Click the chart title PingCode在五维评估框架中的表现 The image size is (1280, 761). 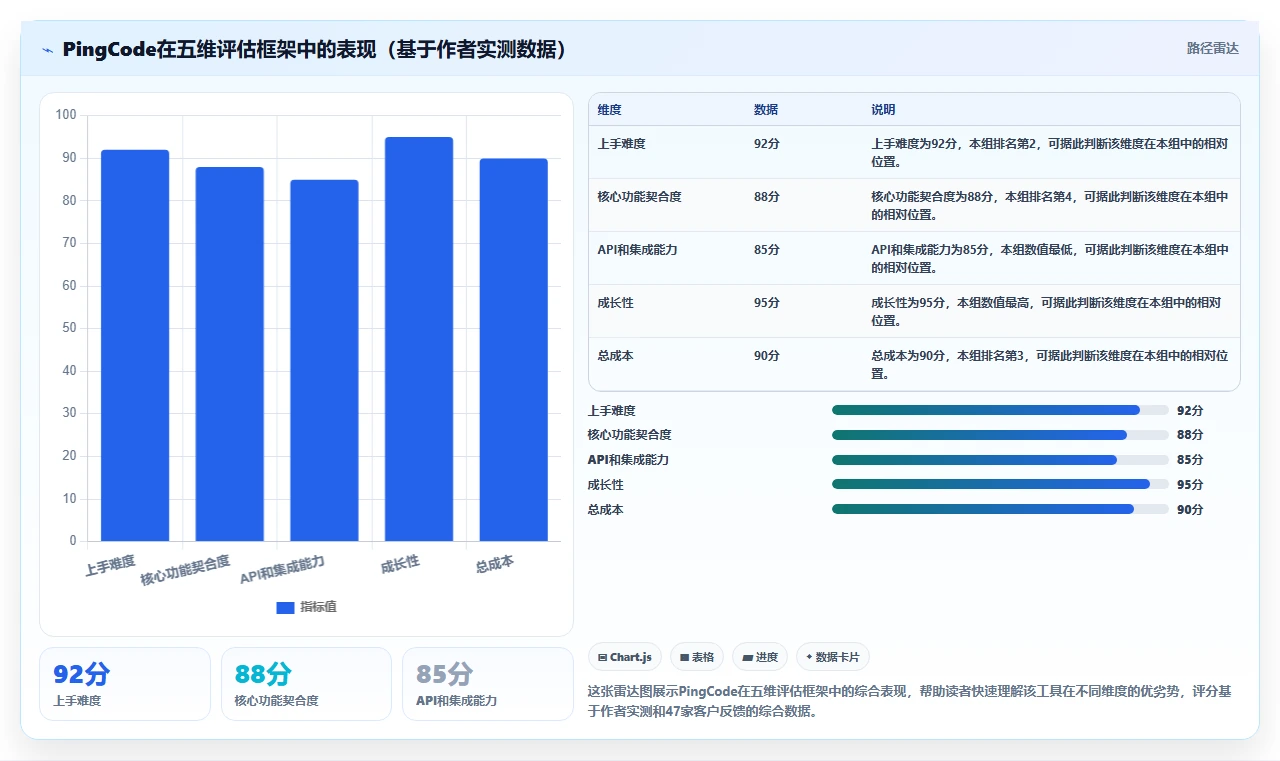coord(315,49)
